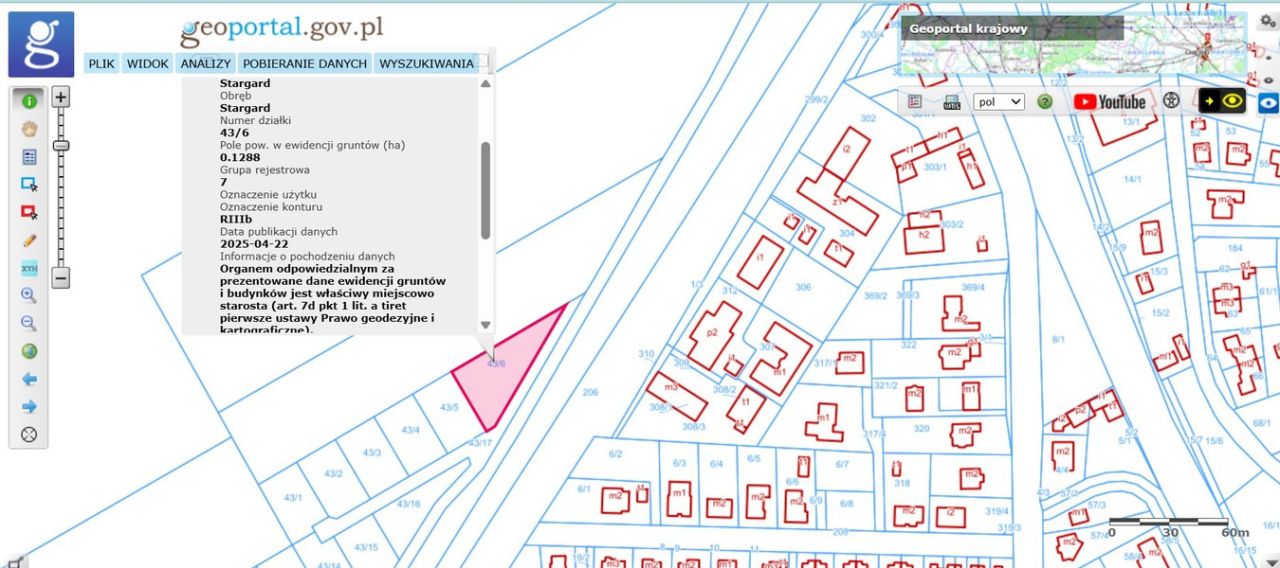Open the geoportal logo home icon
This screenshot has width=1280, height=568.
(x=41, y=44)
